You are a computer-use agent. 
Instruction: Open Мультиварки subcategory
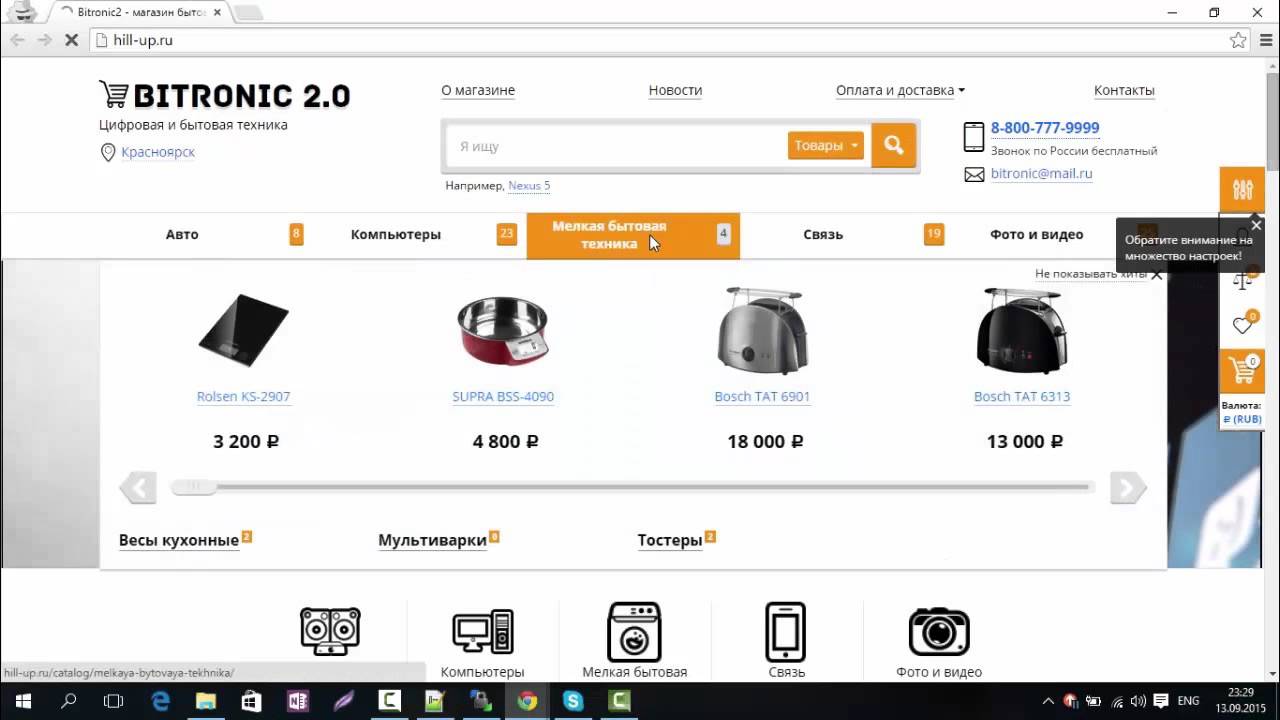tap(432, 540)
